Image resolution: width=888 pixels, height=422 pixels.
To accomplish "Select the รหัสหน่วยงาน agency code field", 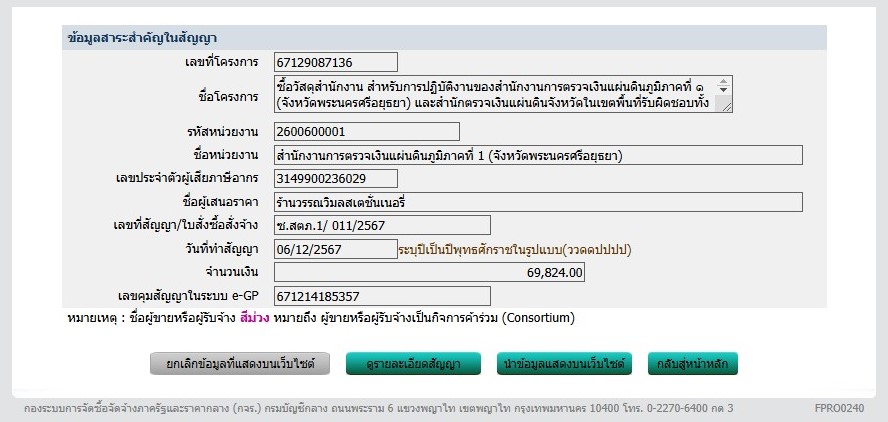I will [x=366, y=131].
